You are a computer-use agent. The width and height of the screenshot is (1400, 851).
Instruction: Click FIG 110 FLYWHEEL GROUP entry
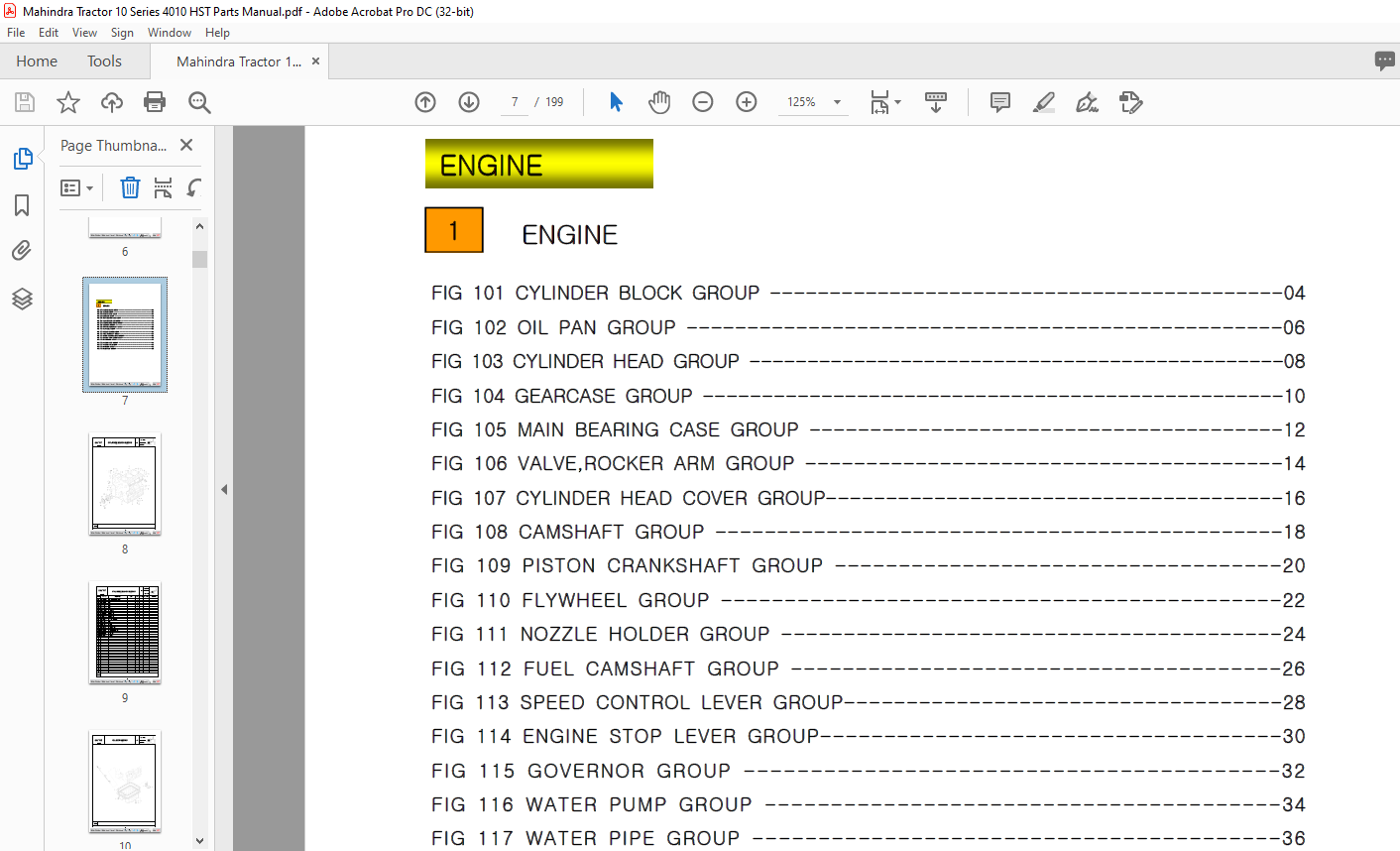868,600
